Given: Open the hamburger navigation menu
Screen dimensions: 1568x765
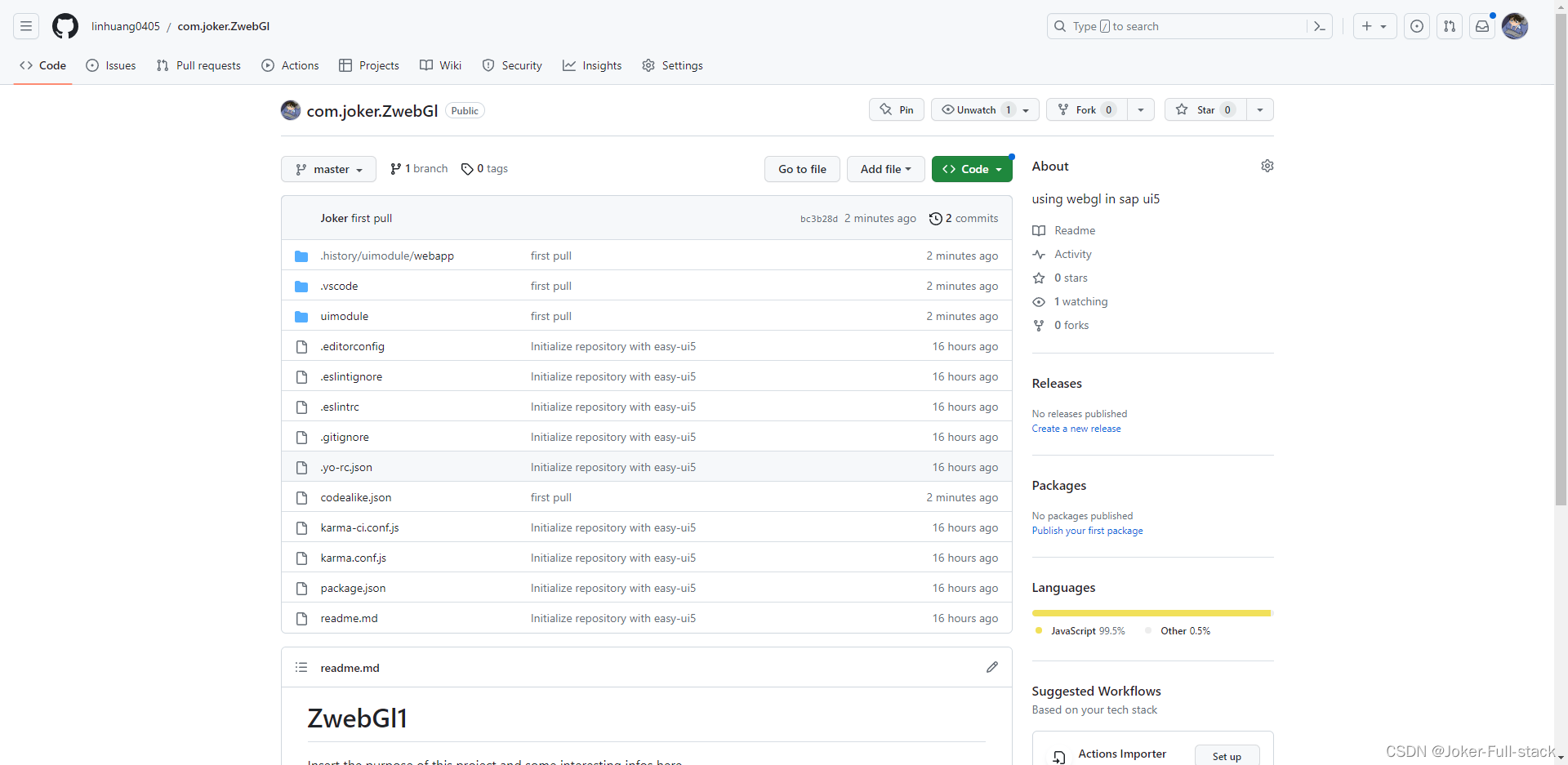Looking at the screenshot, I should (x=26, y=26).
